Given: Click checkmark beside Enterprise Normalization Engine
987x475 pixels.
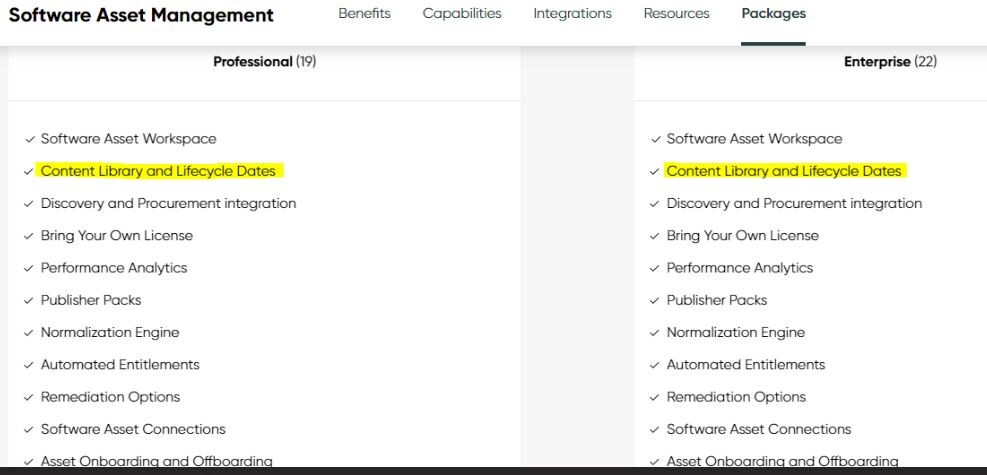Looking at the screenshot, I should [656, 333].
